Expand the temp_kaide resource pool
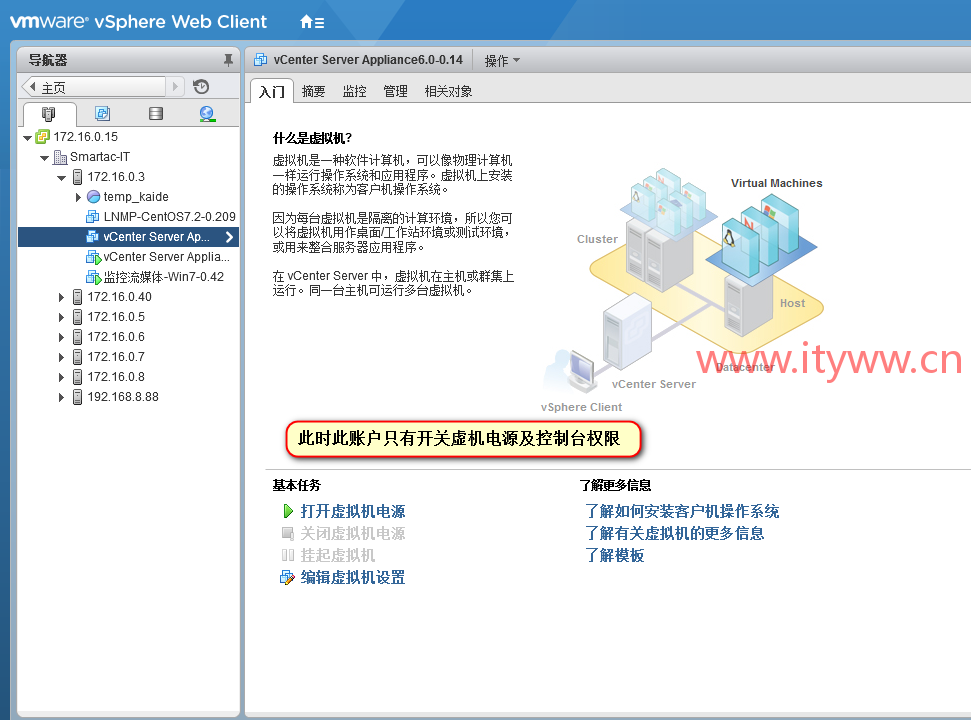This screenshot has height=720, width=971. 78,197
